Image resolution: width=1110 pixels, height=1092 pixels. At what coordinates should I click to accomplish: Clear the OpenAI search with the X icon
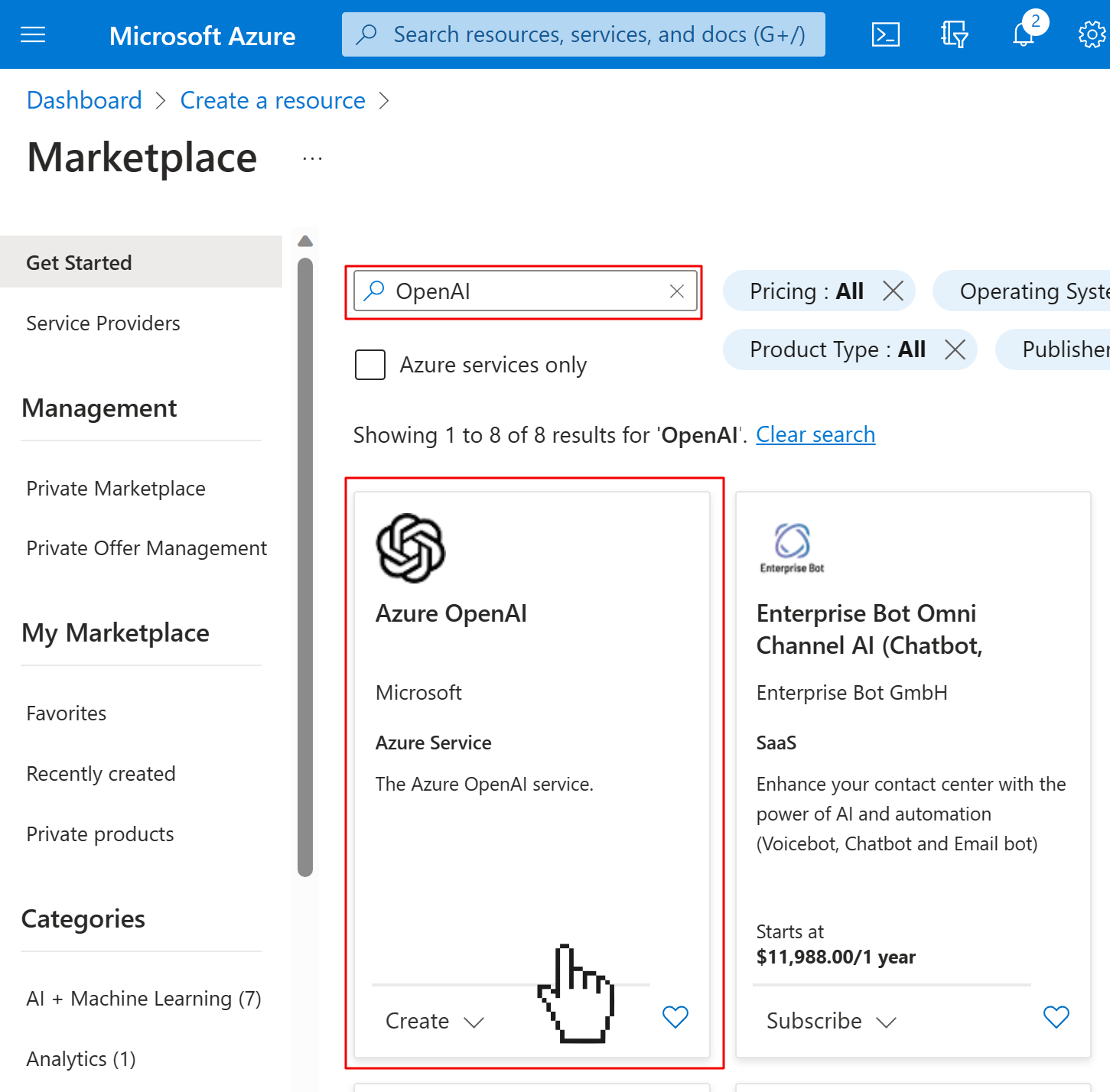(676, 291)
